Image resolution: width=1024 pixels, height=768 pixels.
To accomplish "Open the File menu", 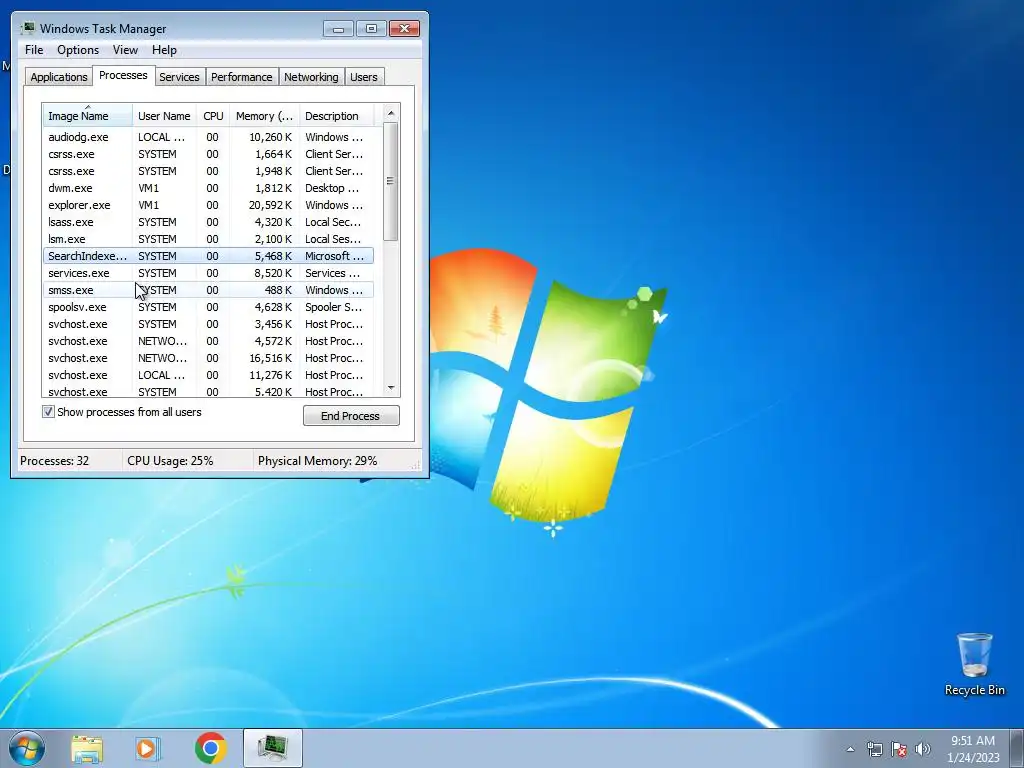I will [34, 50].
